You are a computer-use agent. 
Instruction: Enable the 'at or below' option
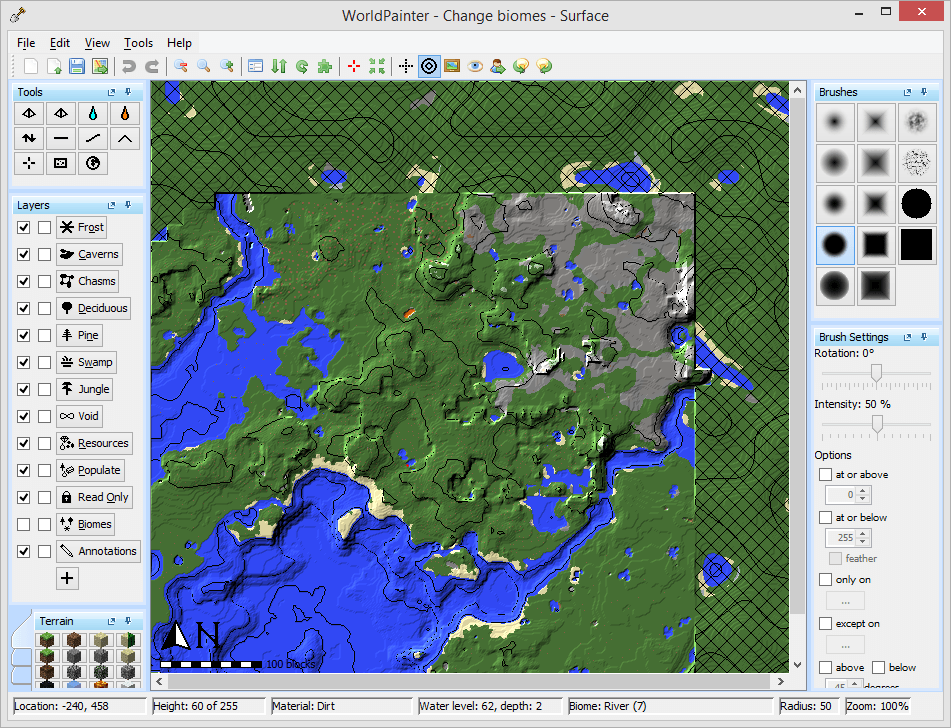click(825, 517)
